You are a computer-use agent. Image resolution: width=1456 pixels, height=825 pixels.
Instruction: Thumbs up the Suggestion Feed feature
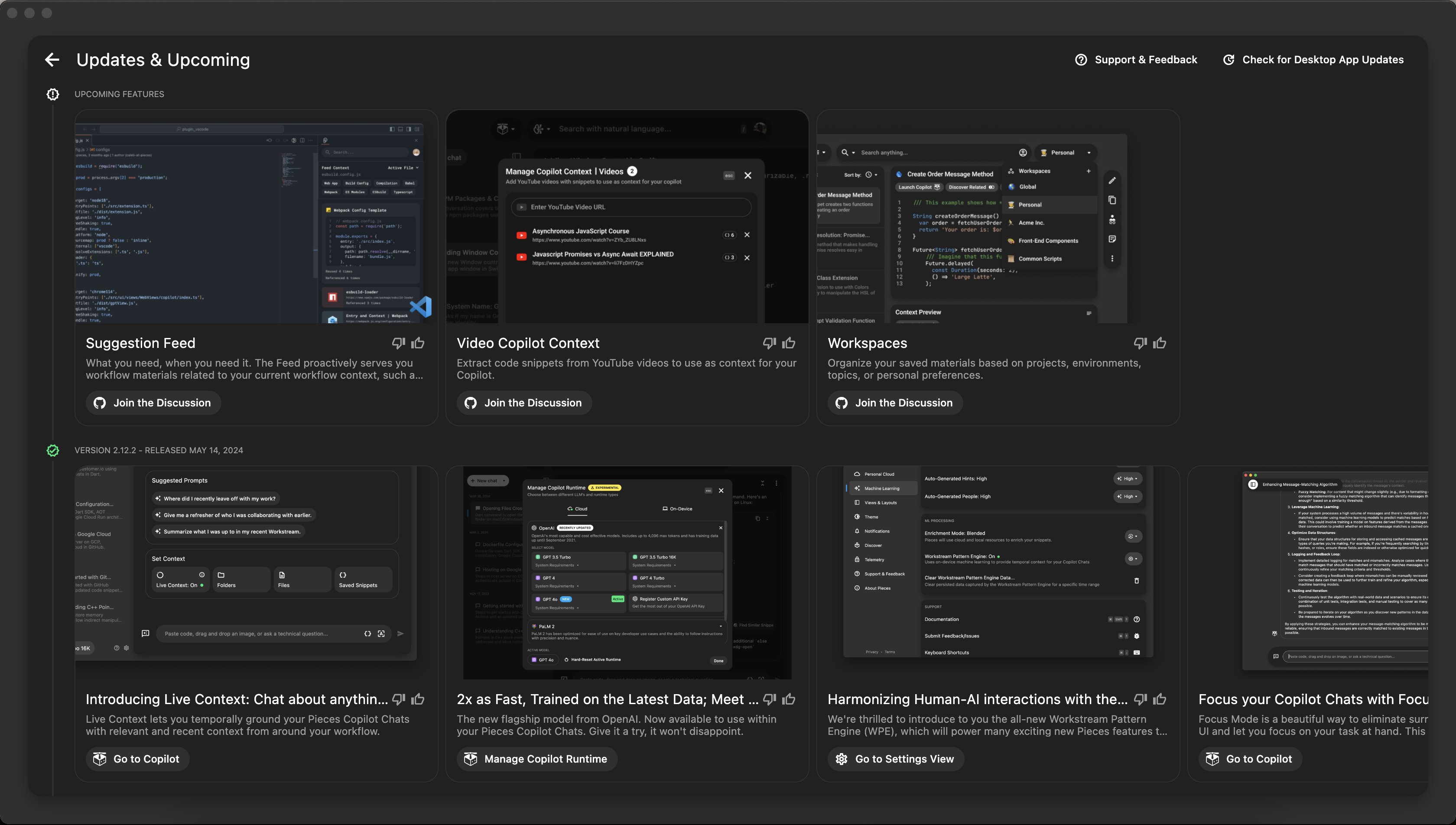(x=418, y=343)
